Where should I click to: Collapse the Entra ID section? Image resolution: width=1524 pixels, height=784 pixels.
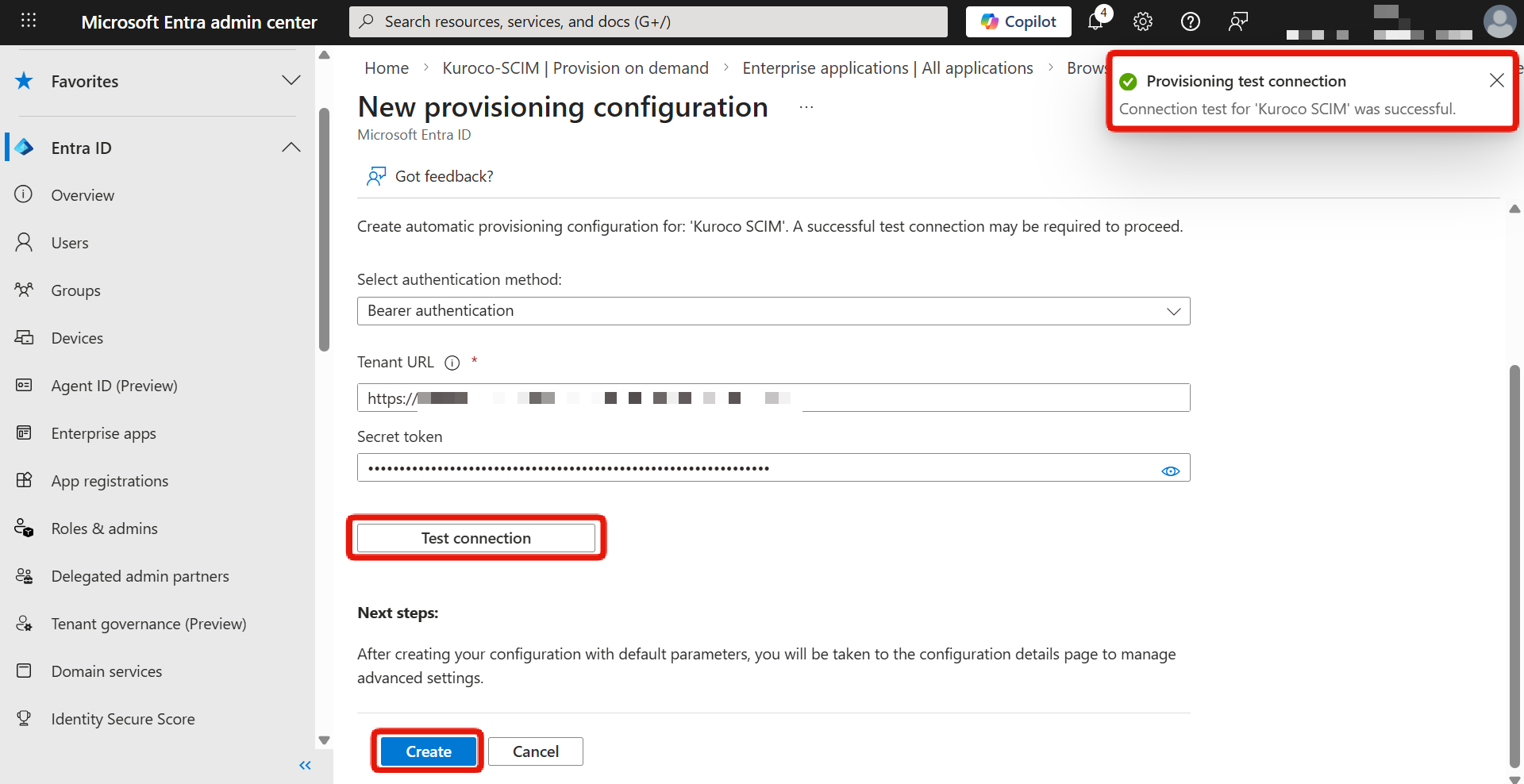tap(291, 148)
